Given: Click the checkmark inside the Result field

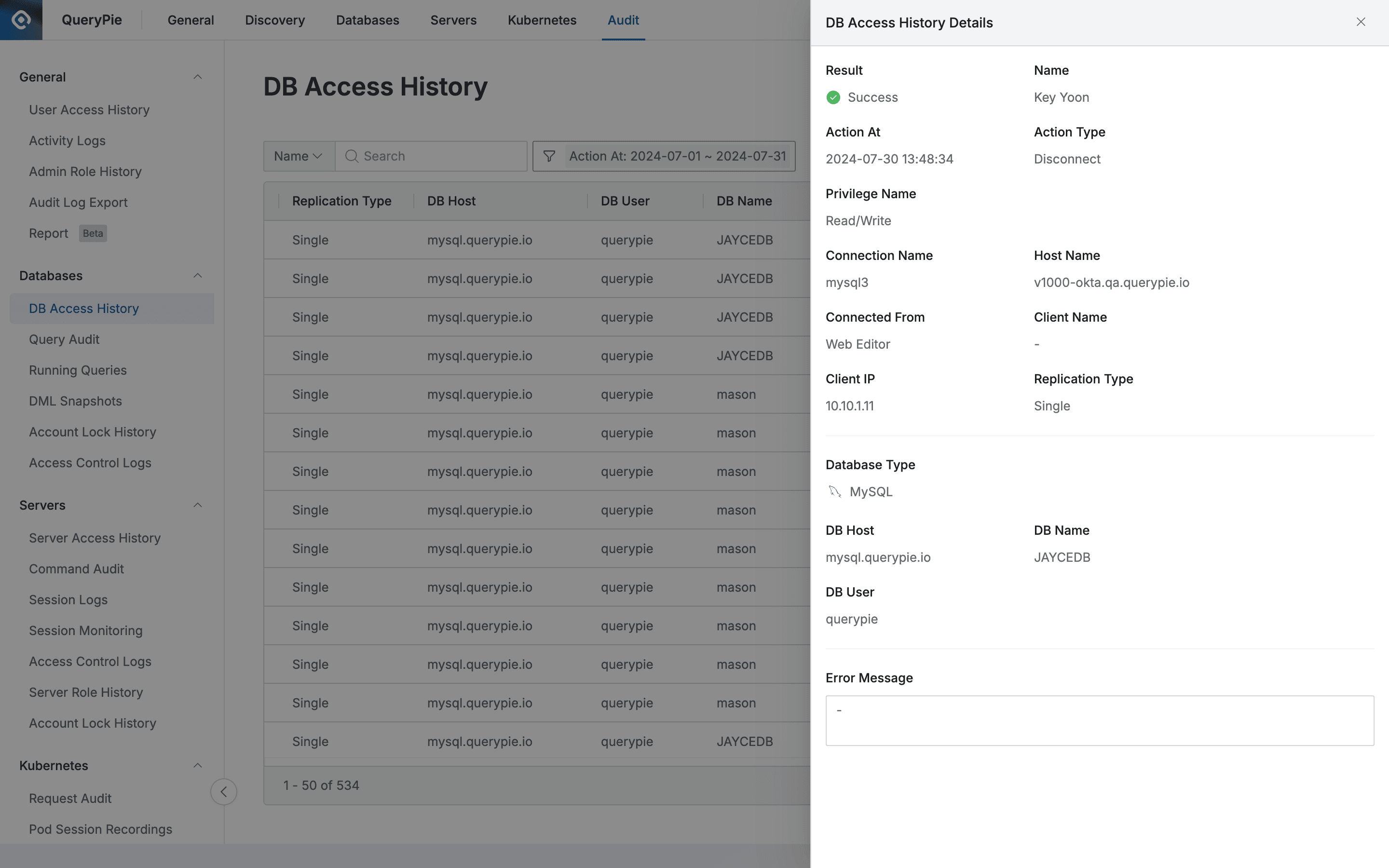Looking at the screenshot, I should pos(833,97).
